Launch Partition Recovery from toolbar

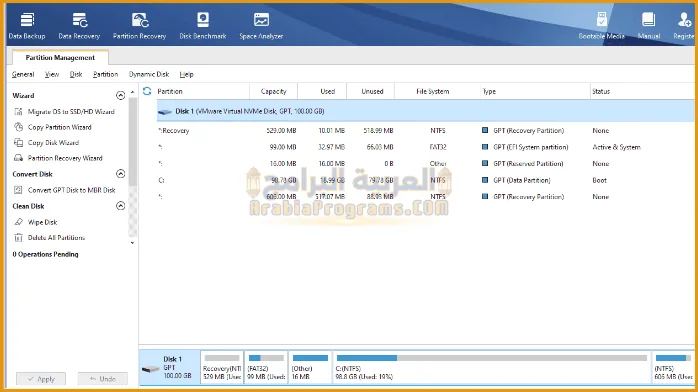139,26
